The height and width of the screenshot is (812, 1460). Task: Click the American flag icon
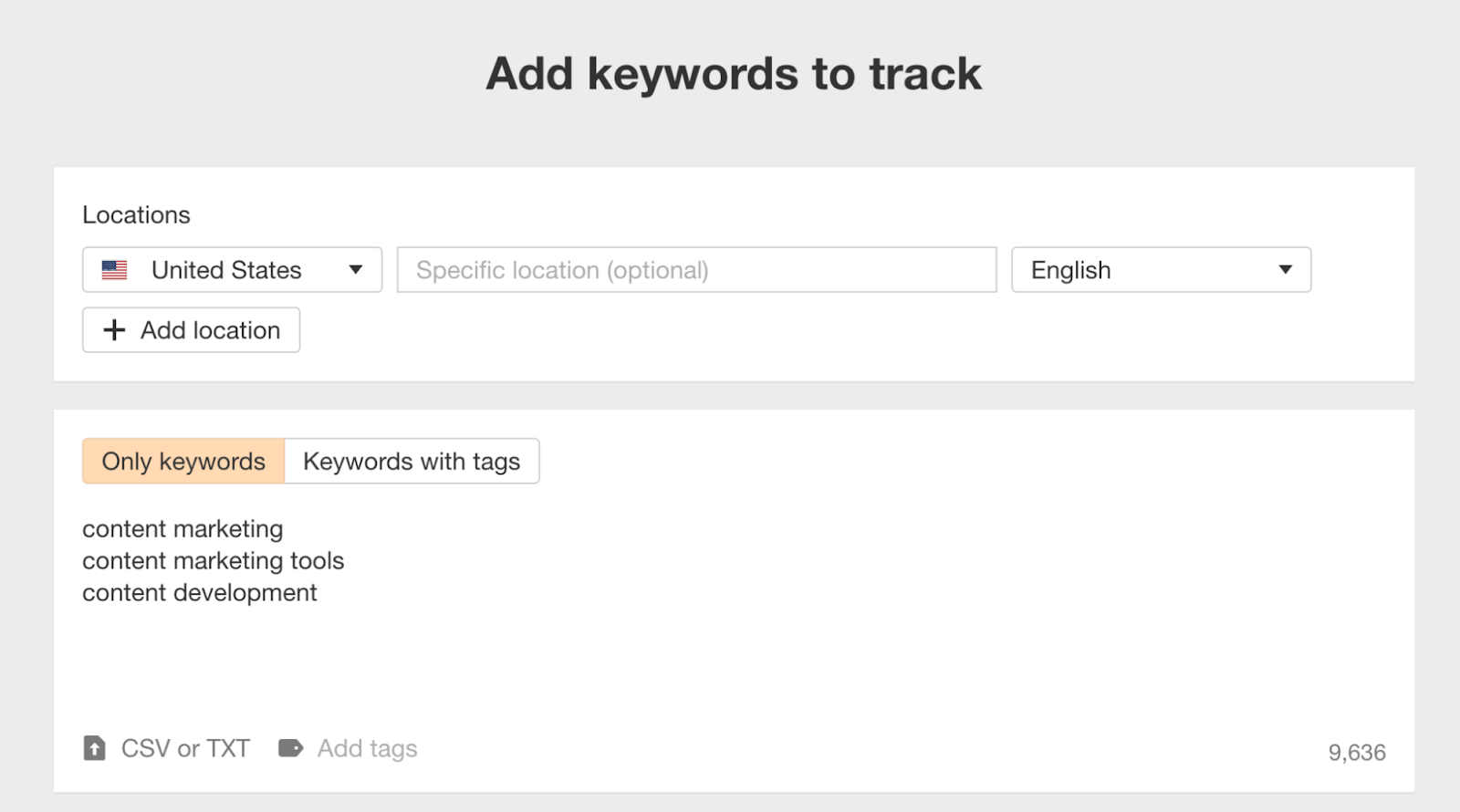(x=113, y=269)
